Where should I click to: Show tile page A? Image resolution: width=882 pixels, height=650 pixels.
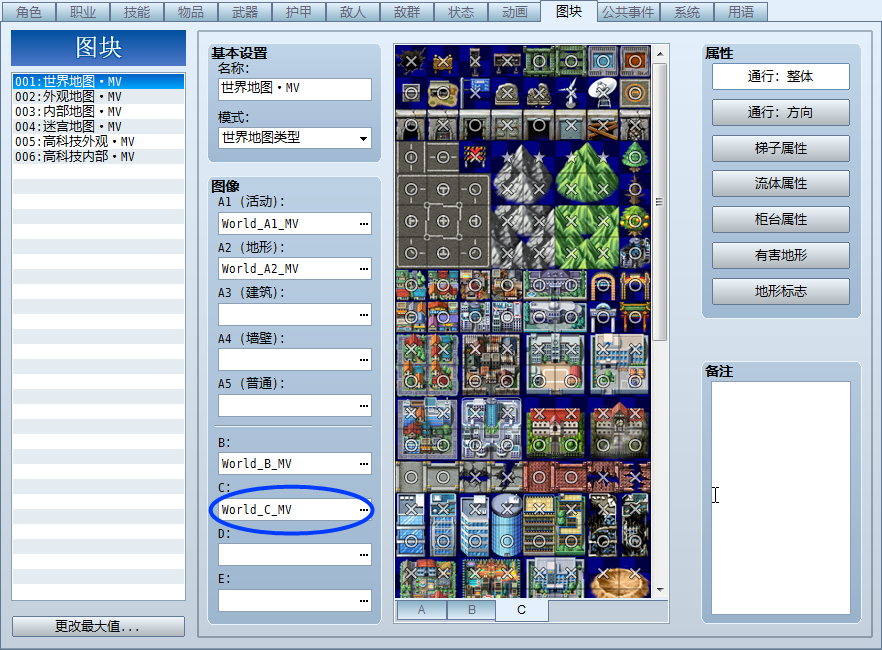[421, 610]
